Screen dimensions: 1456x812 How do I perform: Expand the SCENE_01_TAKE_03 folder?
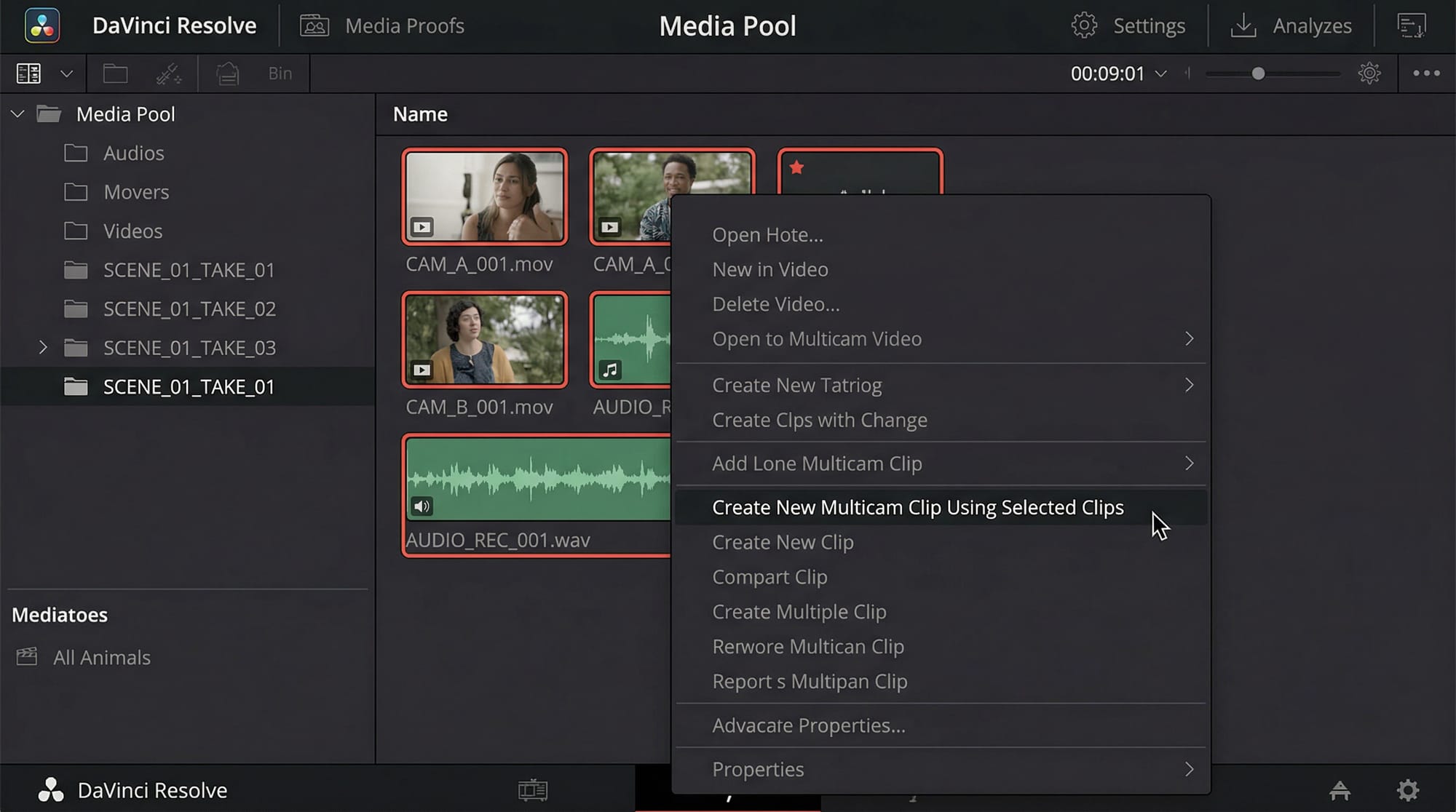click(43, 348)
